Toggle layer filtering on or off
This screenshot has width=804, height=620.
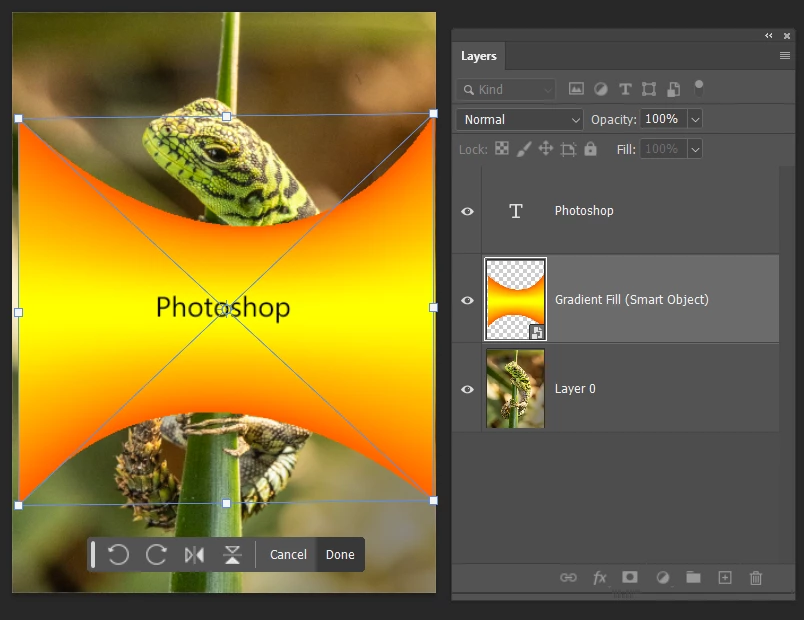point(698,89)
